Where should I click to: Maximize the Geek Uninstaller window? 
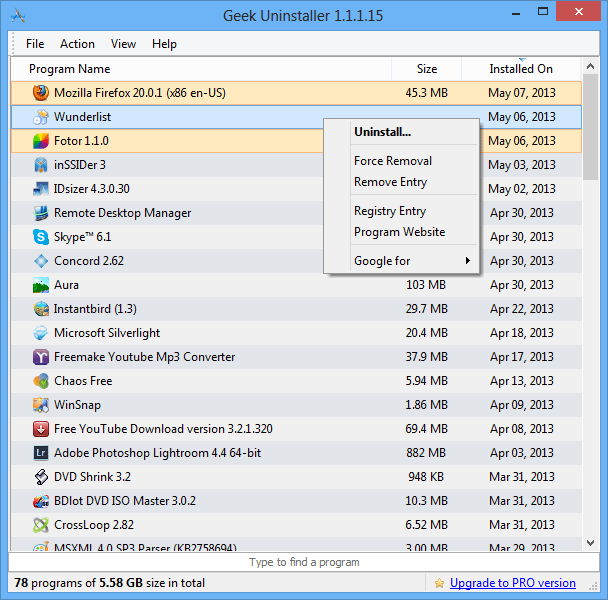543,12
